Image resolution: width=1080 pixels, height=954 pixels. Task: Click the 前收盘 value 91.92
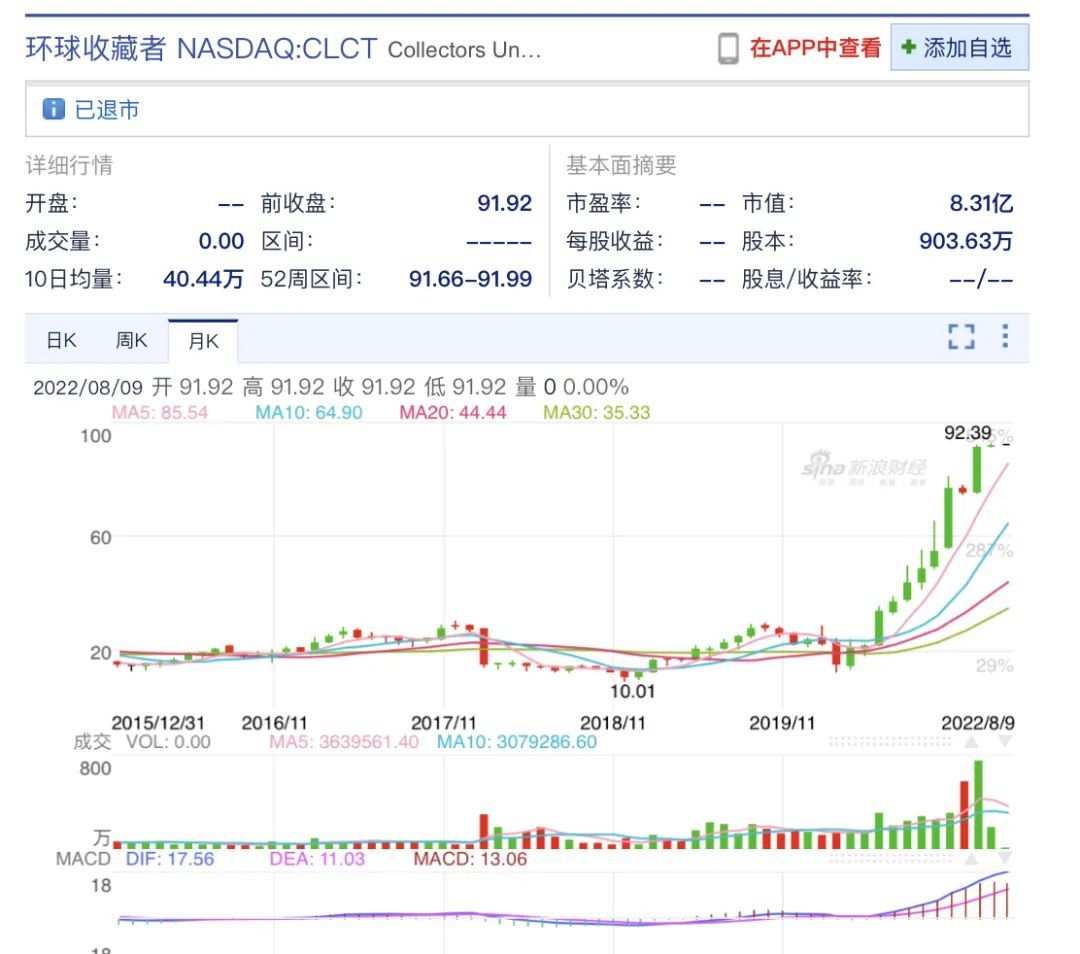tap(504, 203)
